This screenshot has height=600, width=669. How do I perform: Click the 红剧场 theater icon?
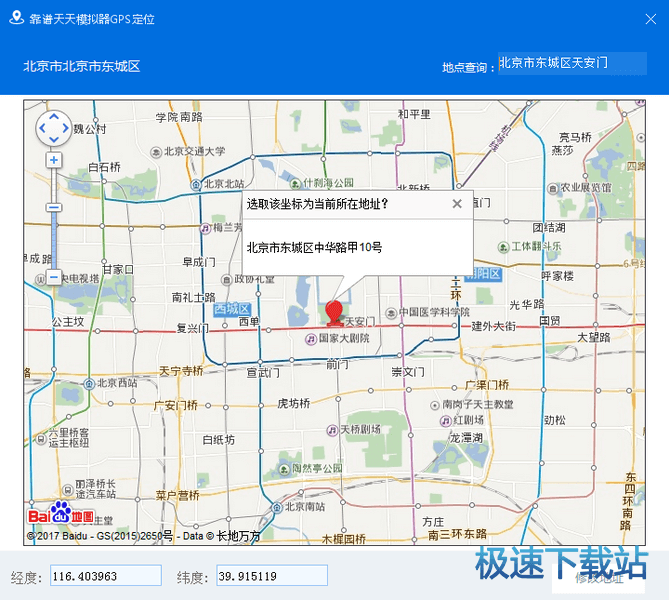tap(445, 421)
